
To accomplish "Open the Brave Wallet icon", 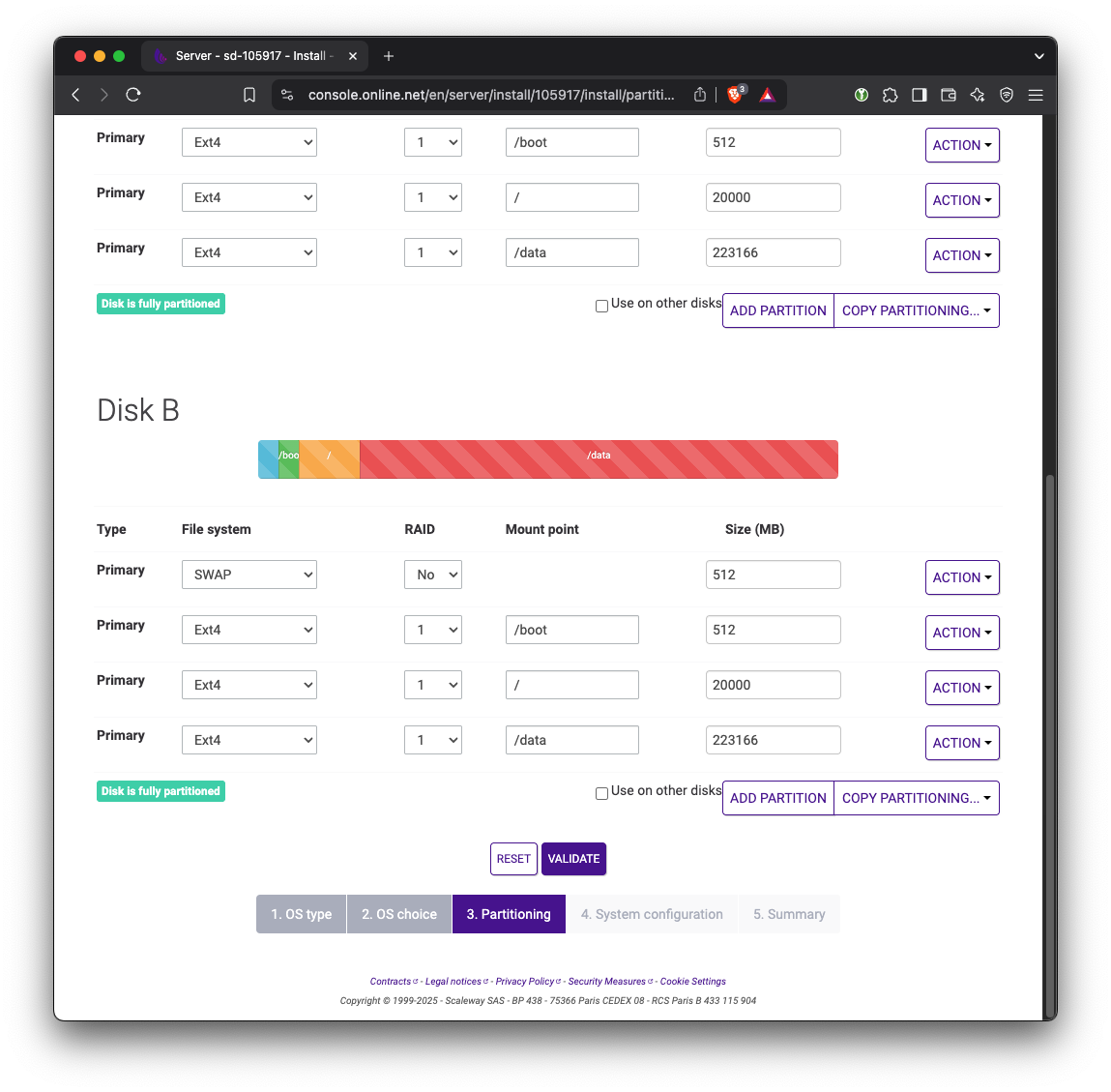I will coord(949,95).
